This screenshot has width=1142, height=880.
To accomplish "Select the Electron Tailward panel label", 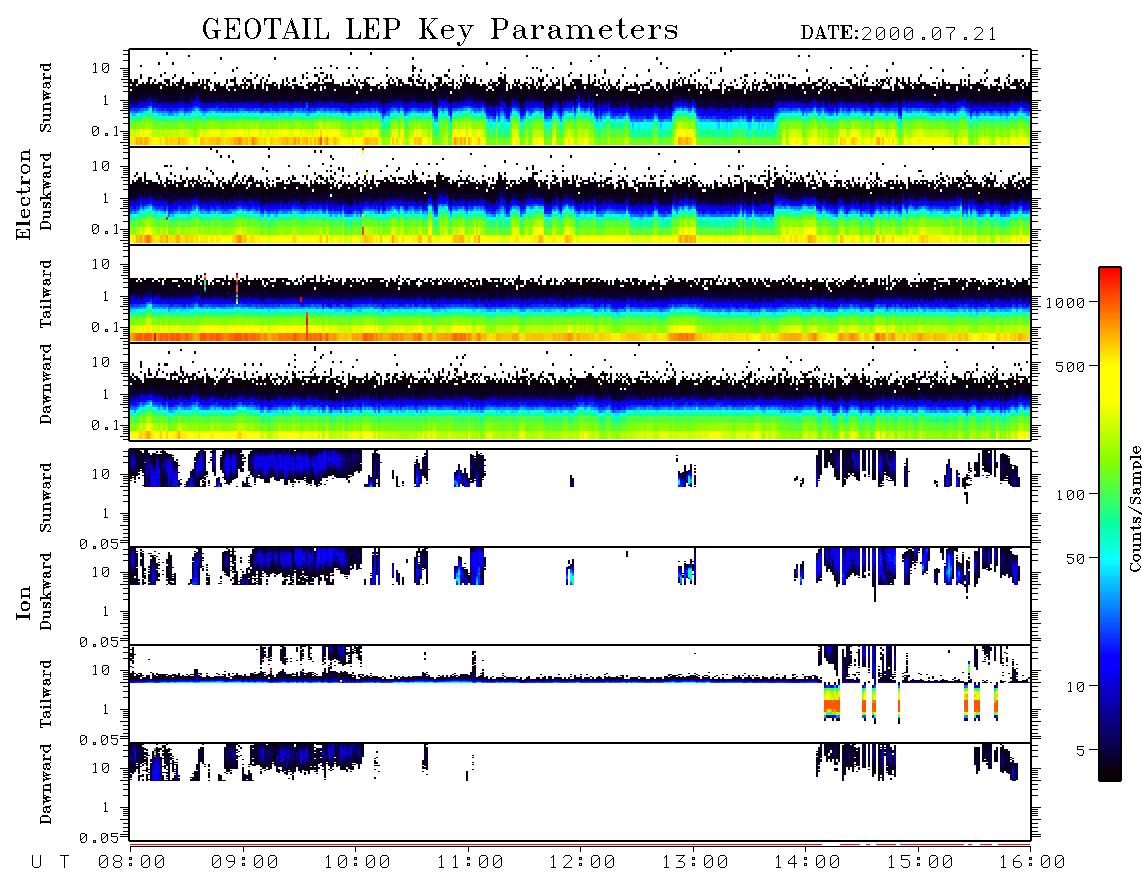I will click(x=46, y=294).
